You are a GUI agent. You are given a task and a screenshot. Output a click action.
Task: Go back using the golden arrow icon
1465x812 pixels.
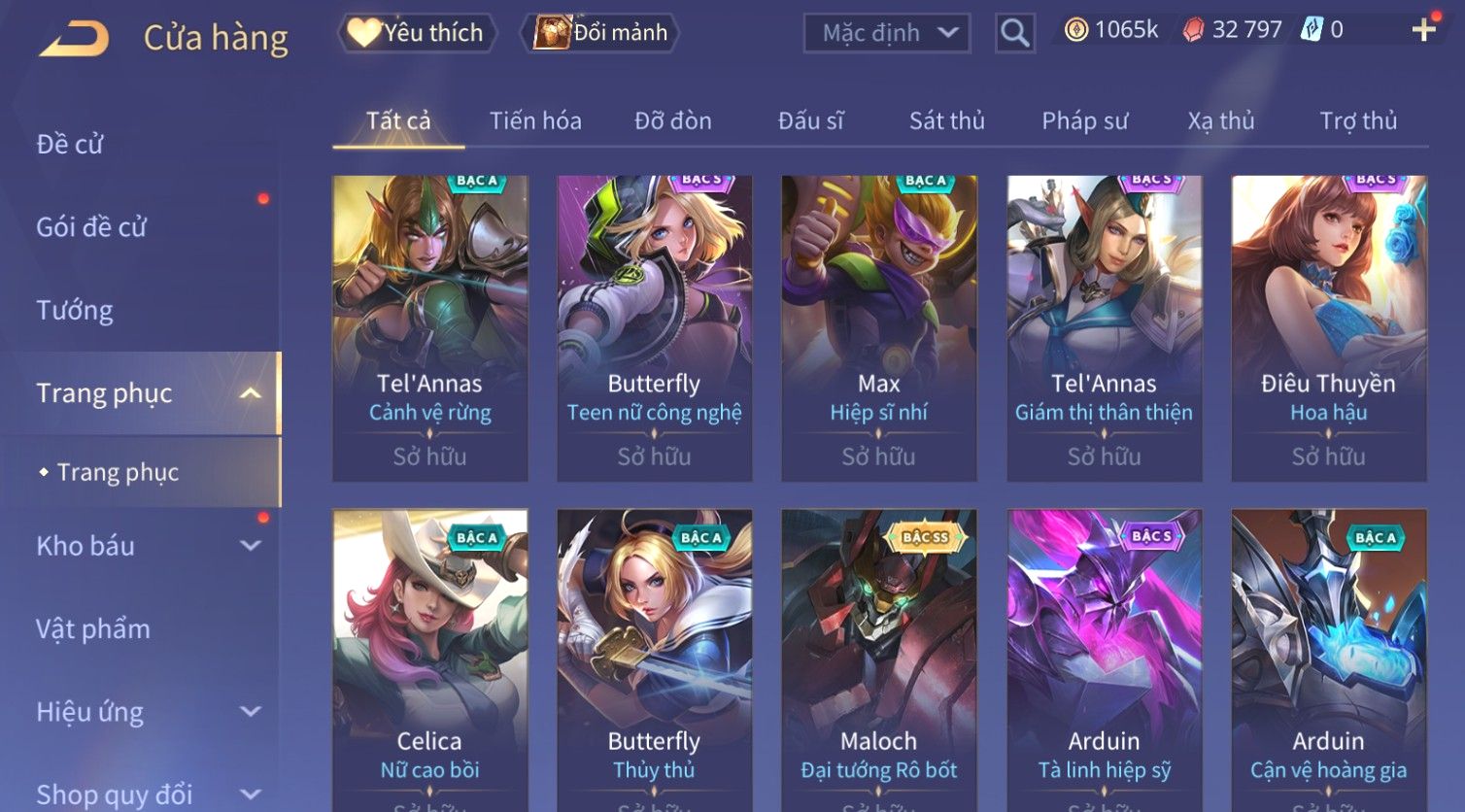coord(74,38)
